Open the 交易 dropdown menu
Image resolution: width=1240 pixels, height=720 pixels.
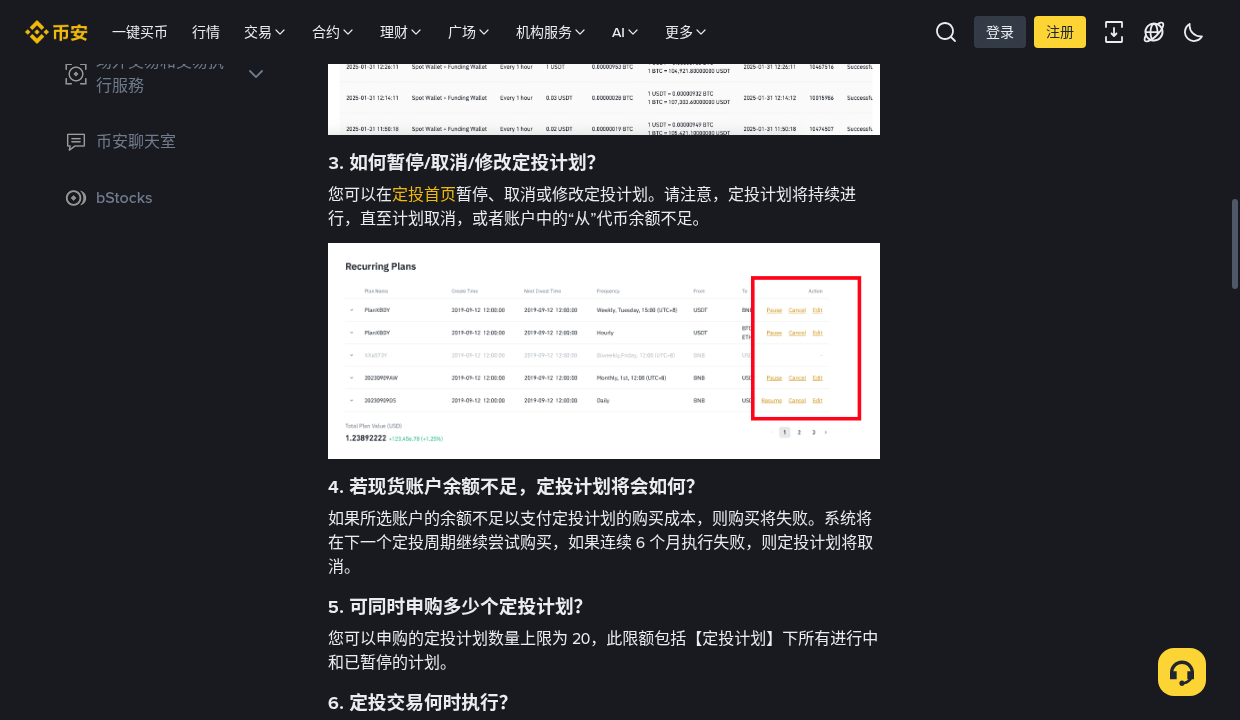[265, 32]
